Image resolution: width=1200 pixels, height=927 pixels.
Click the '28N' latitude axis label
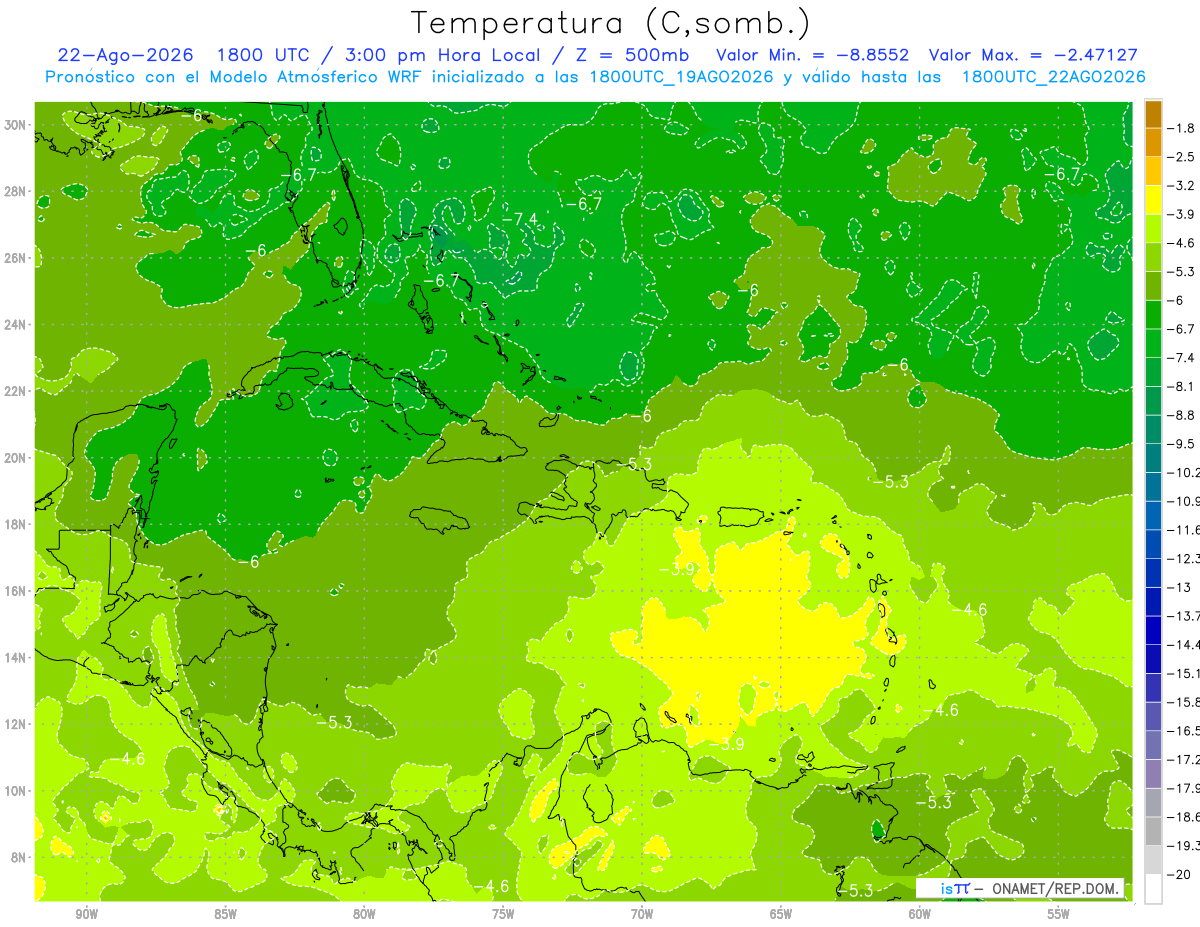pyautogui.click(x=16, y=191)
